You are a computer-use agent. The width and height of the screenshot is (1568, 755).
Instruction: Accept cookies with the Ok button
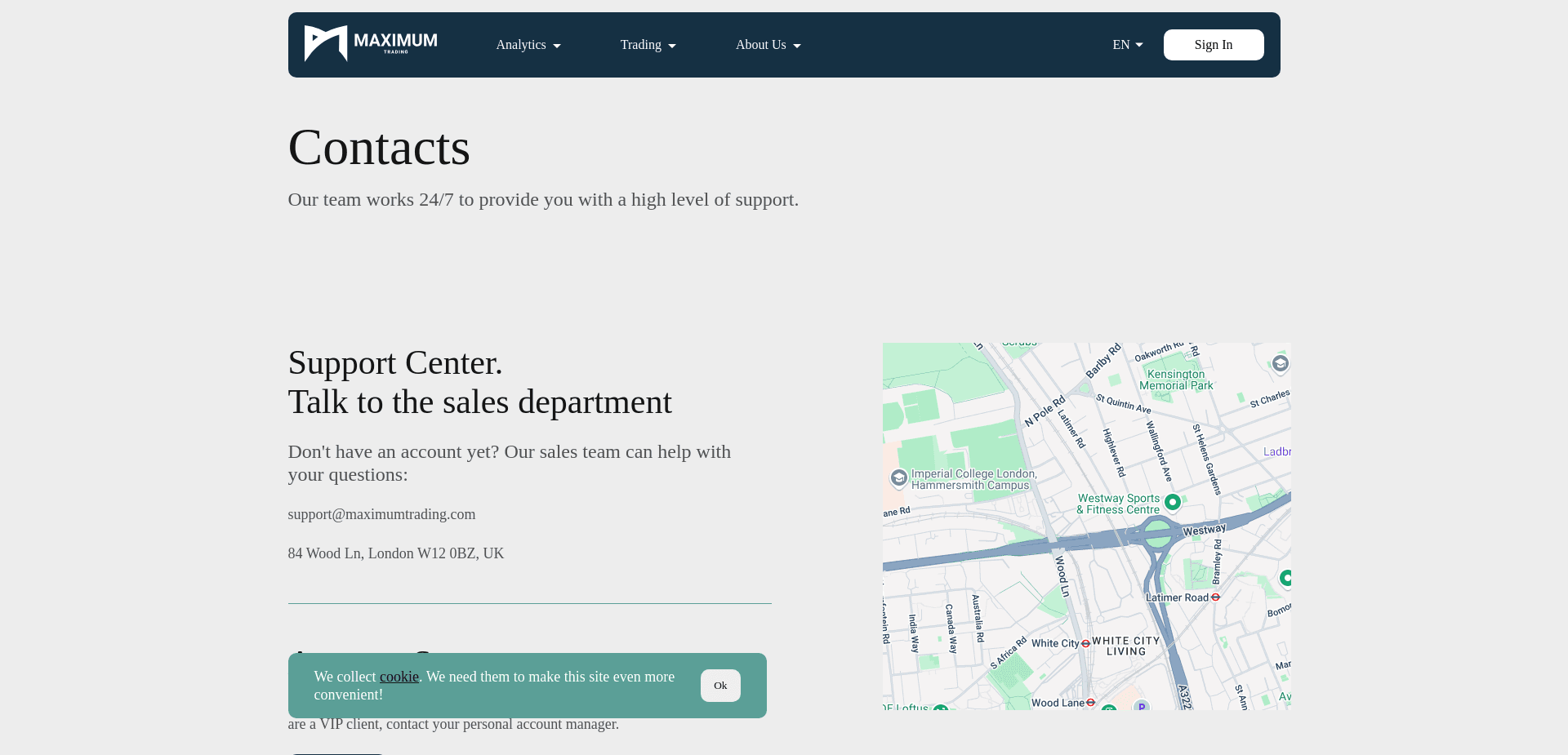(x=720, y=686)
